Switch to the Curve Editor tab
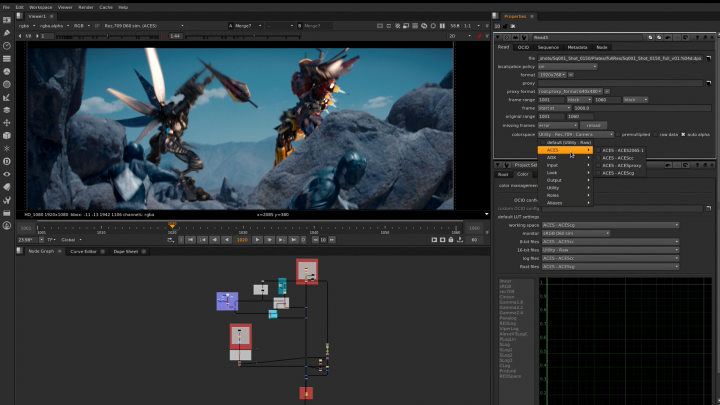The image size is (720, 405). pos(83,252)
